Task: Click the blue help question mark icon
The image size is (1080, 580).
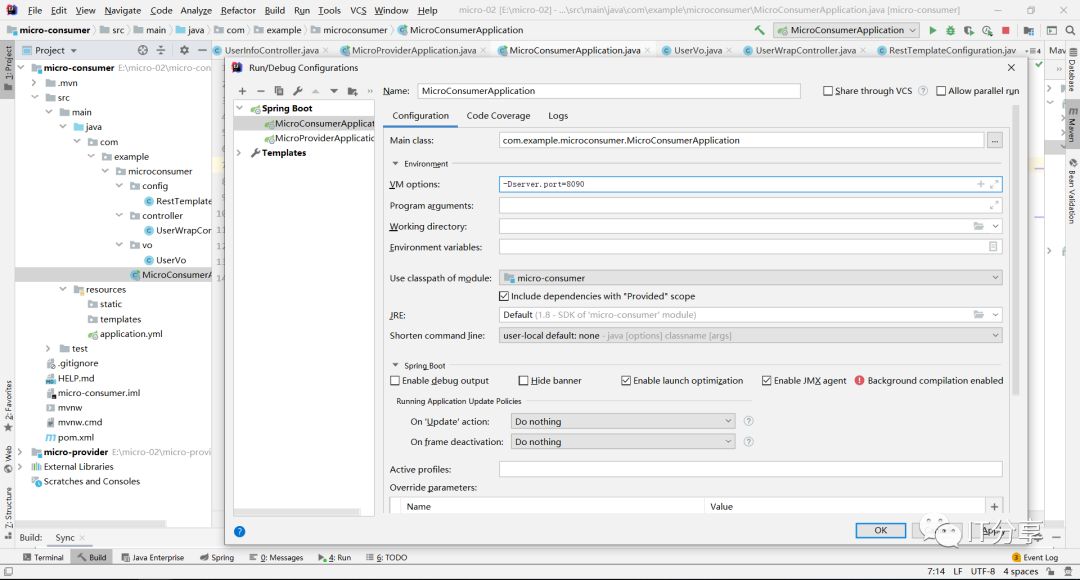Action: click(240, 531)
